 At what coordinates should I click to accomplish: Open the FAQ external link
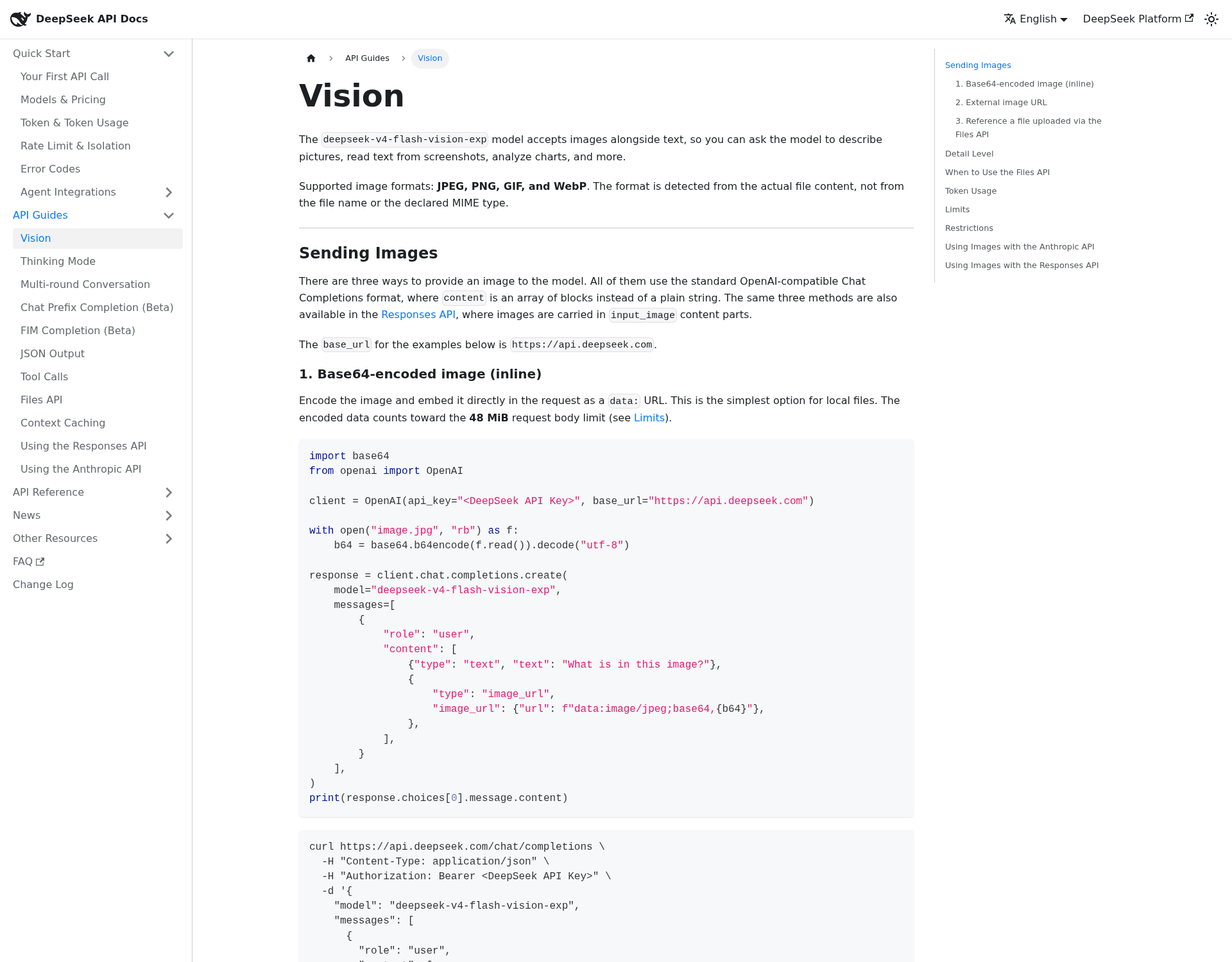tap(29, 562)
